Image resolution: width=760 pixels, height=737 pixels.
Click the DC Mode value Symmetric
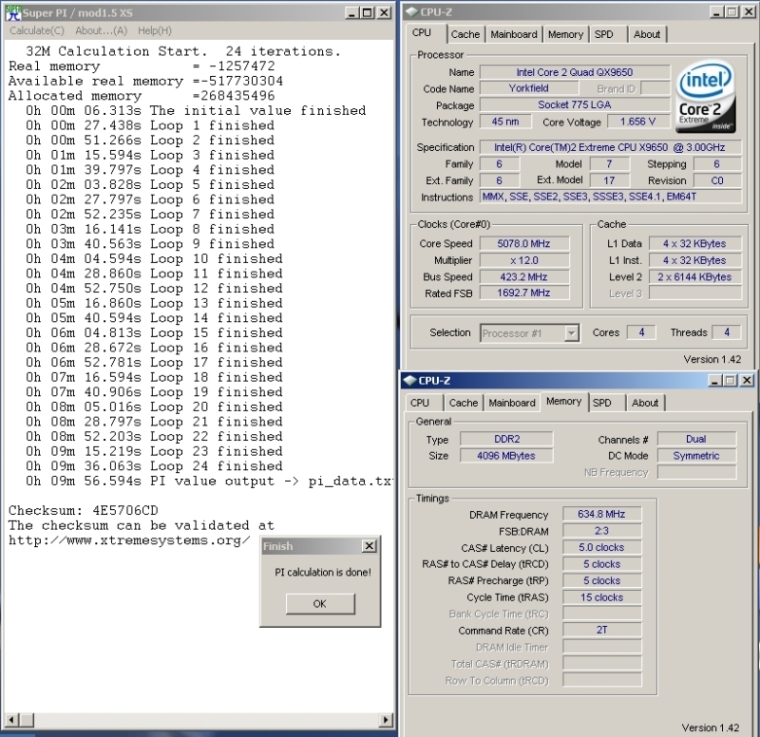tap(697, 456)
